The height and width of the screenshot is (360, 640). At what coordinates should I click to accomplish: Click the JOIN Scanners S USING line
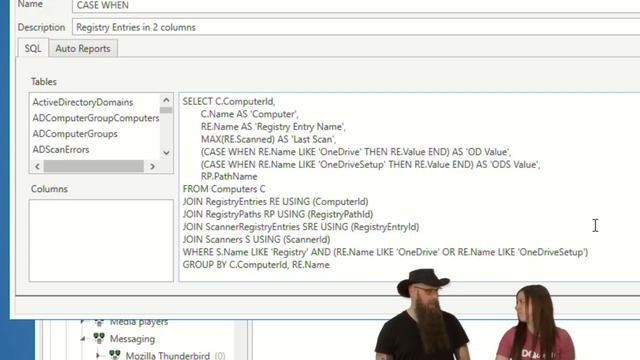click(x=256, y=240)
